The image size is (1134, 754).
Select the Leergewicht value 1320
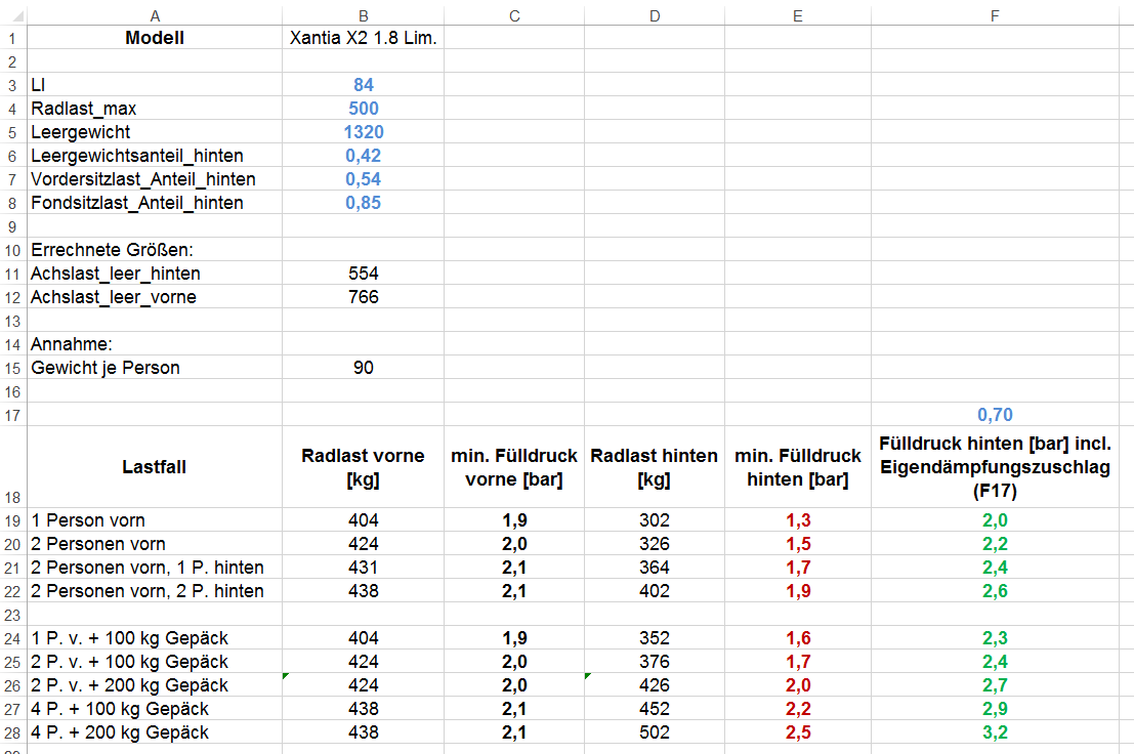tap(363, 132)
